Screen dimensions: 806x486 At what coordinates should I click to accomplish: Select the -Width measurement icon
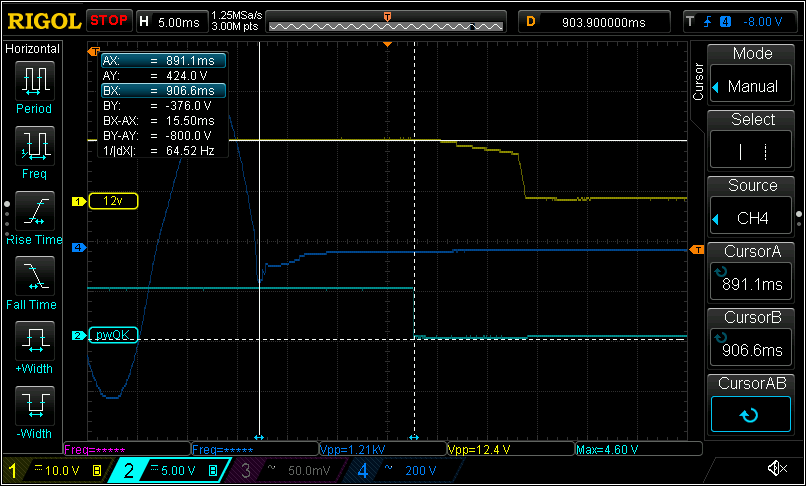tap(34, 406)
